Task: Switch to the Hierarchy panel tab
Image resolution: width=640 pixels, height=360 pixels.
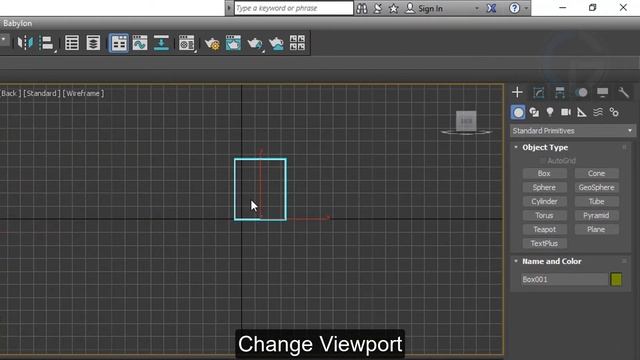Action: coord(560,93)
